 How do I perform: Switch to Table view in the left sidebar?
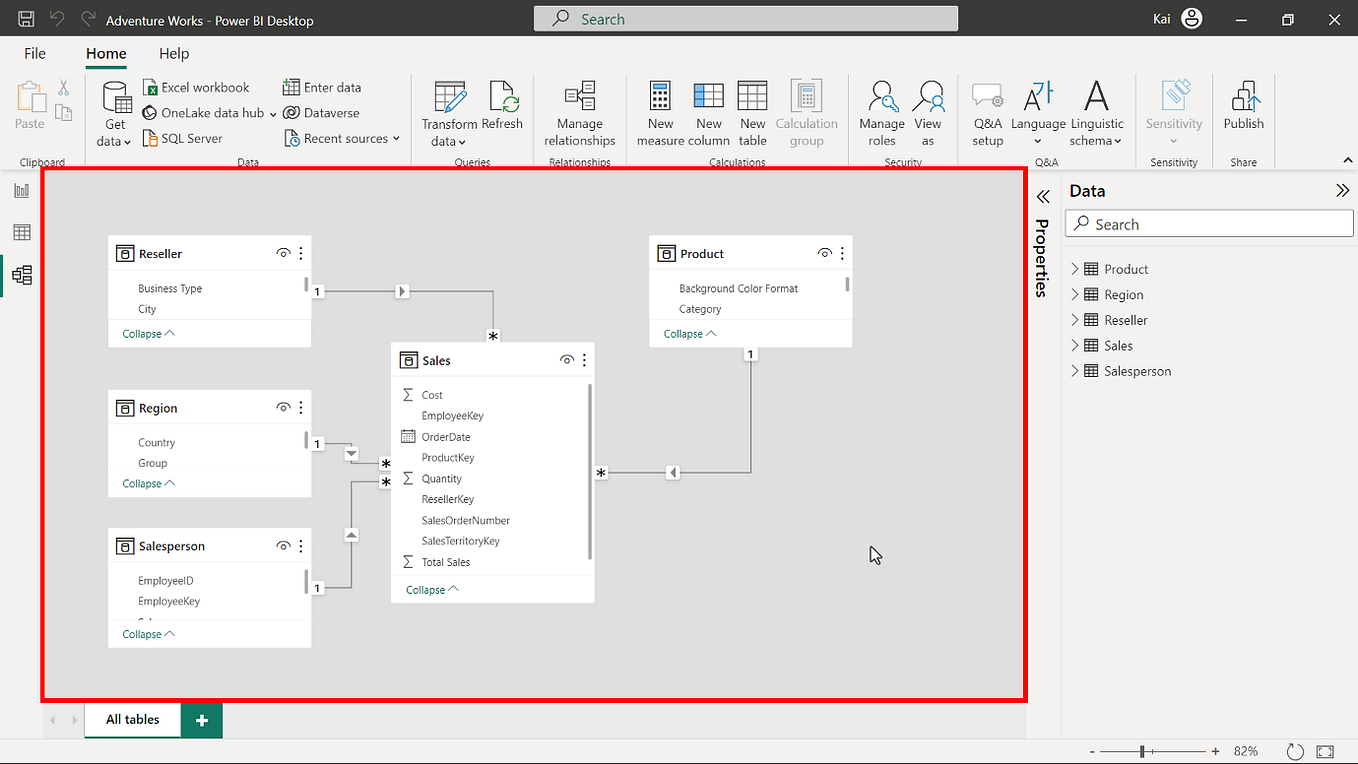(x=21, y=232)
